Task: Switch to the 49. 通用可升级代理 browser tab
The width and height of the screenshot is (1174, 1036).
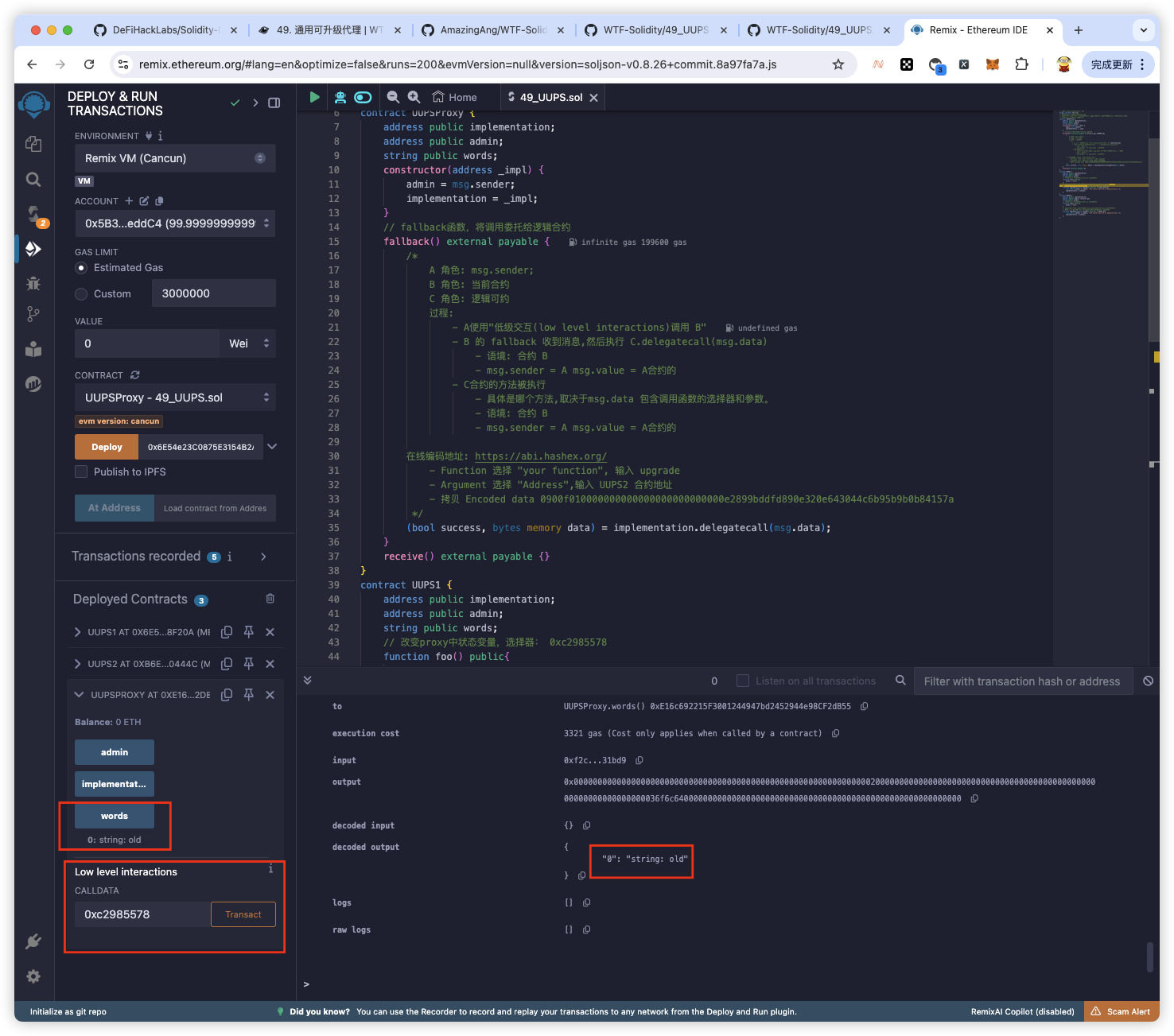Action: tap(328, 30)
